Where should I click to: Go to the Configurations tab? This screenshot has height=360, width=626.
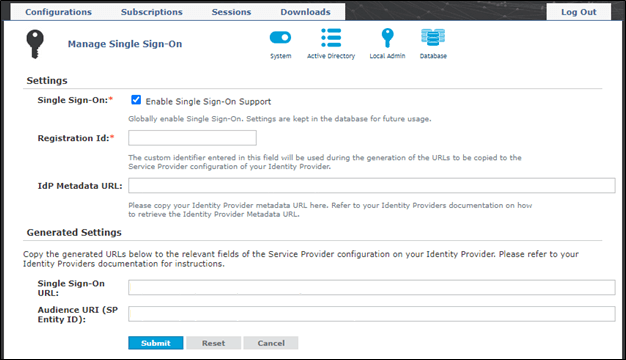[59, 12]
